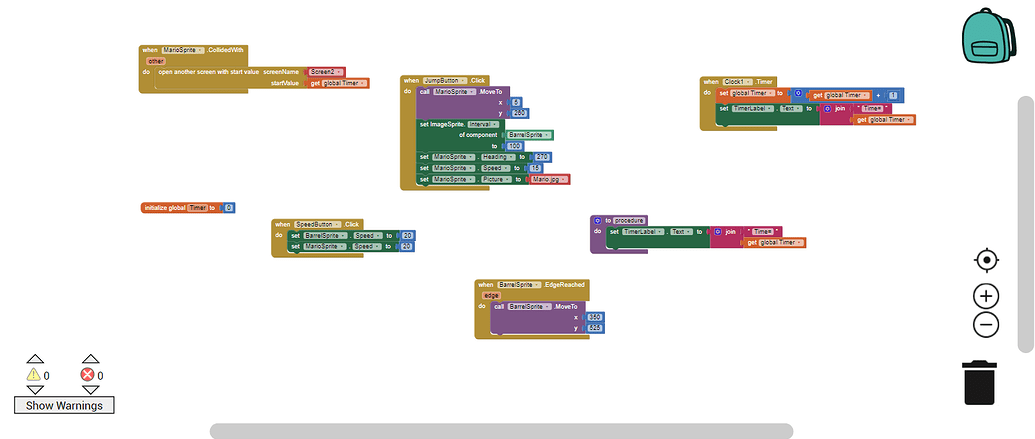Jump to next error with down arrow
This screenshot has width=1035, height=439.
[x=90, y=390]
